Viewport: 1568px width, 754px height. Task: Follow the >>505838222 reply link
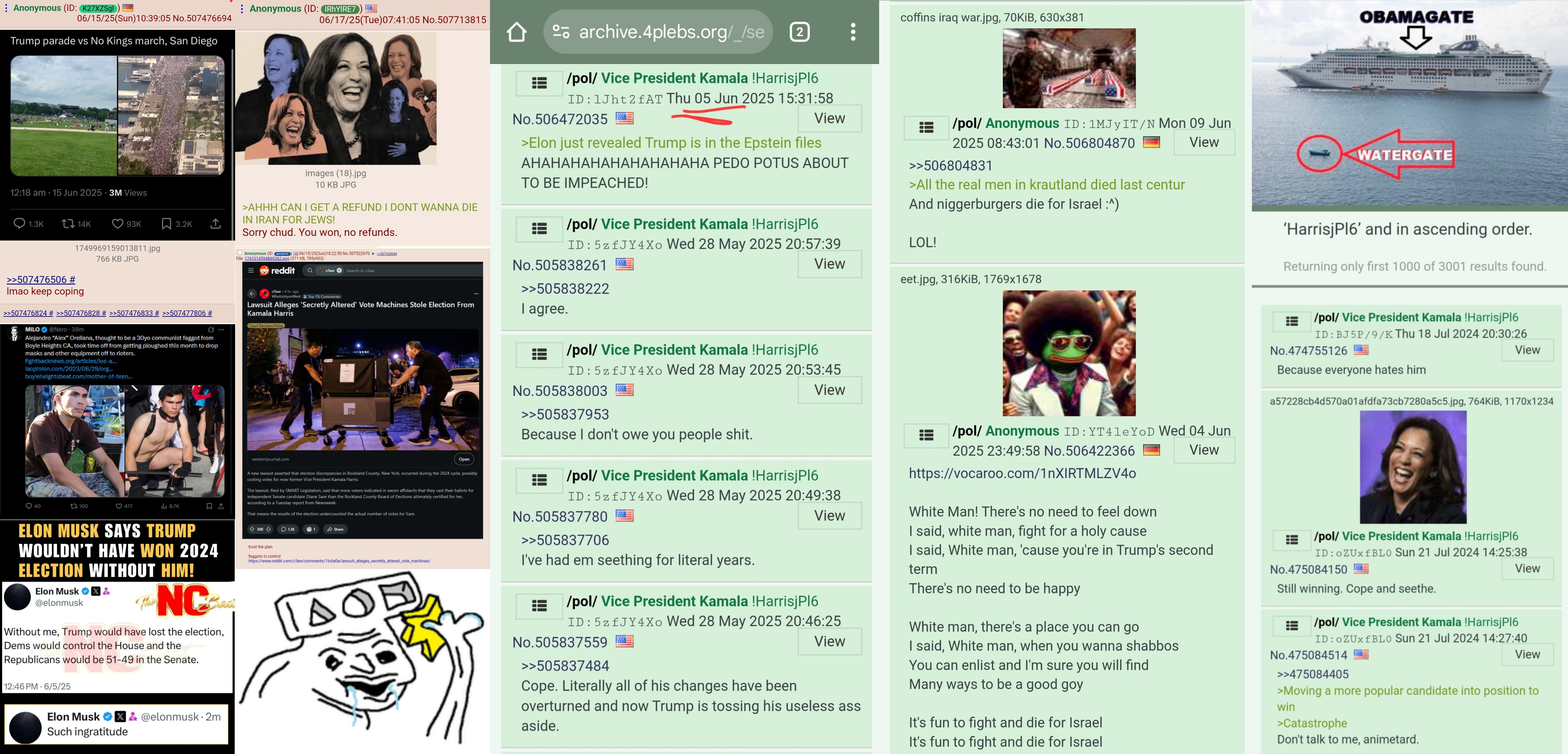tap(565, 289)
